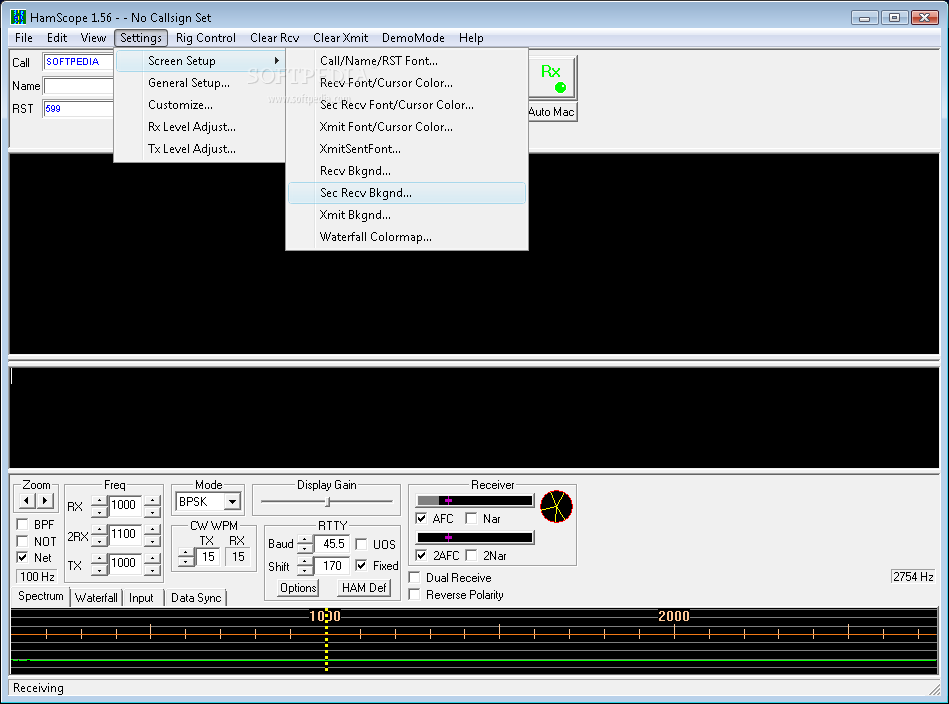949x704 pixels.
Task: Click the Call input field
Action: [78, 62]
